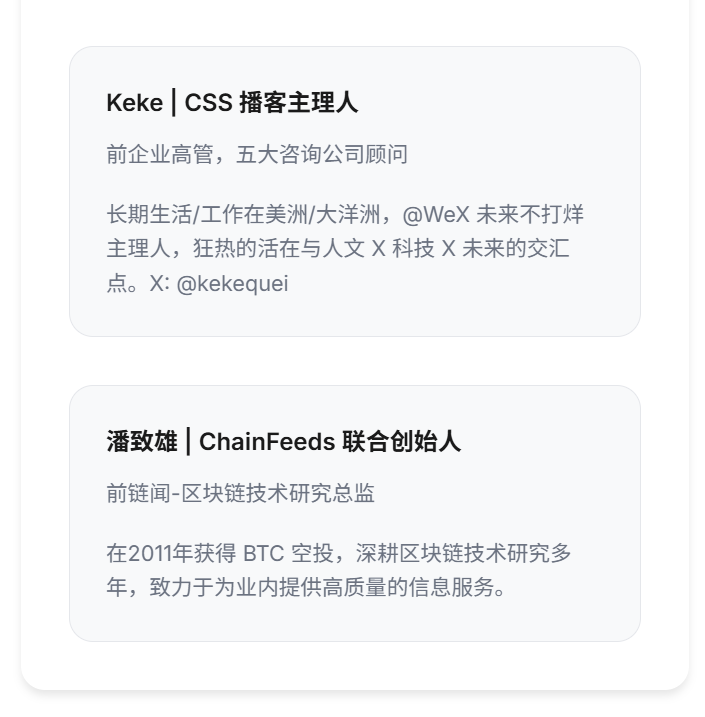Click the subtitle "前企业高管，五大咨询公司顾问"
The width and height of the screenshot is (705, 717).
(256, 154)
